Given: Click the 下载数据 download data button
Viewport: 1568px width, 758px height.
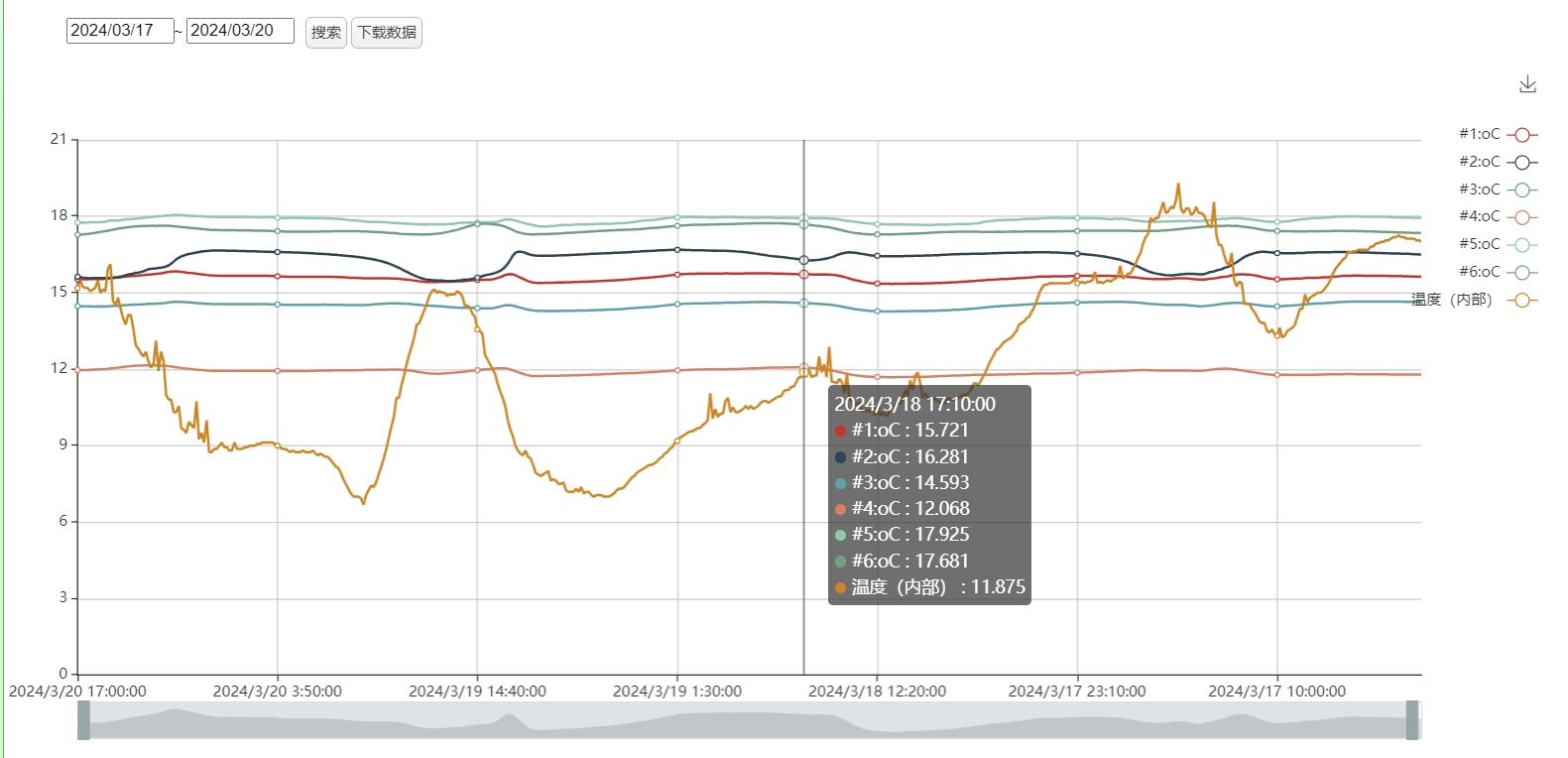Looking at the screenshot, I should point(387,33).
